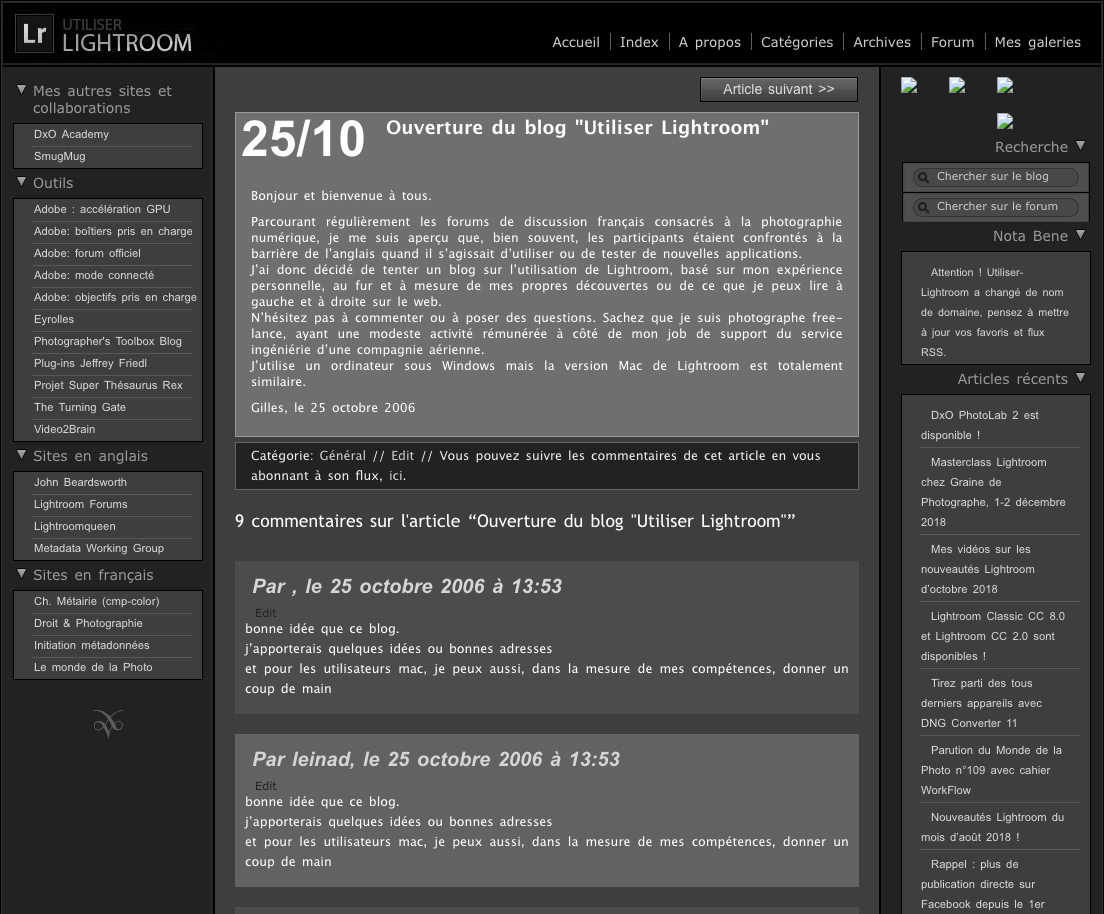Open 'Parution du Monde de la Photo n°109' article
The width and height of the screenshot is (1104, 914).
(991, 770)
